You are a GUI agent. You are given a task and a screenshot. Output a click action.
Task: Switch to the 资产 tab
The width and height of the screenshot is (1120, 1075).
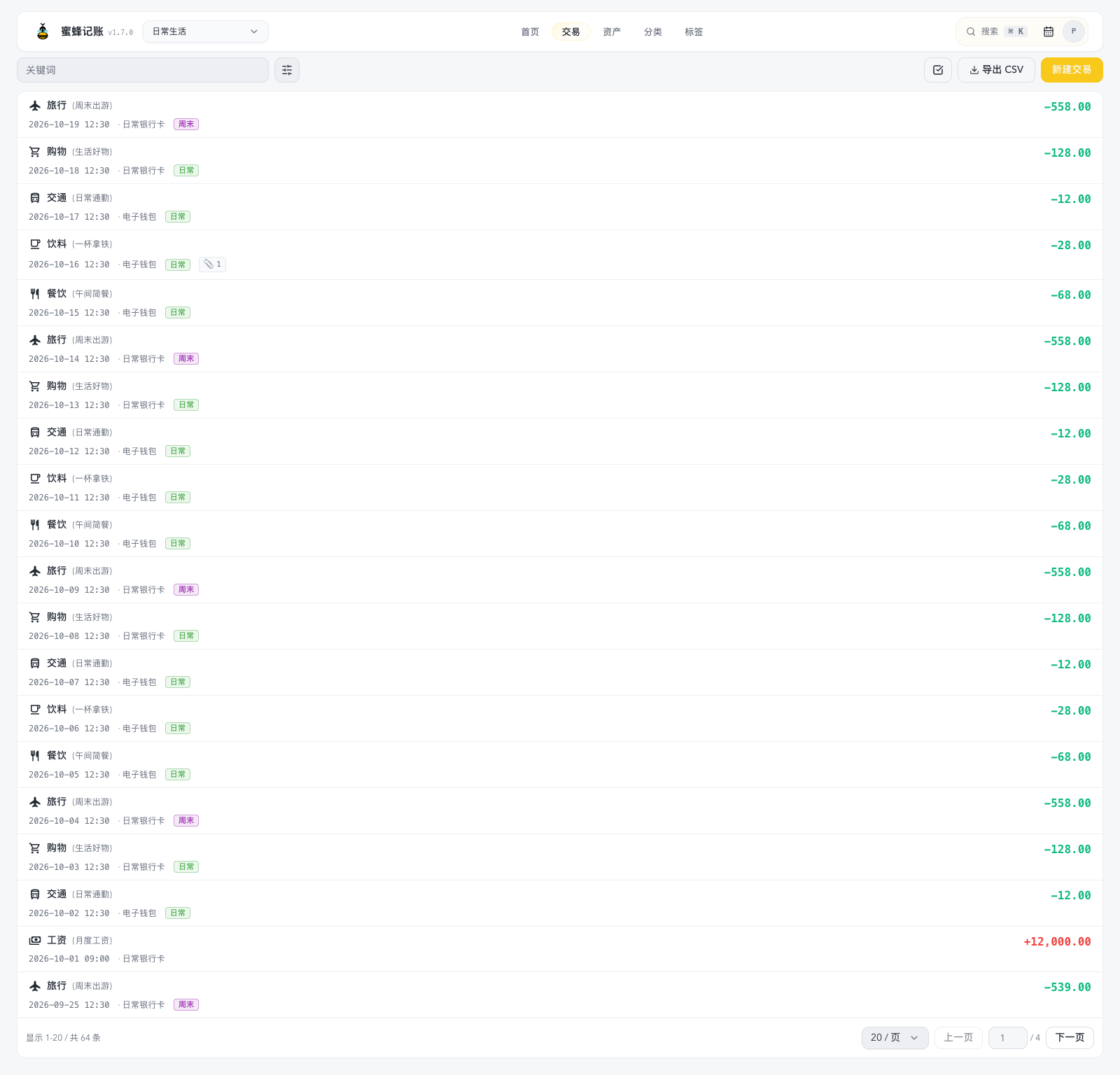[x=612, y=31]
